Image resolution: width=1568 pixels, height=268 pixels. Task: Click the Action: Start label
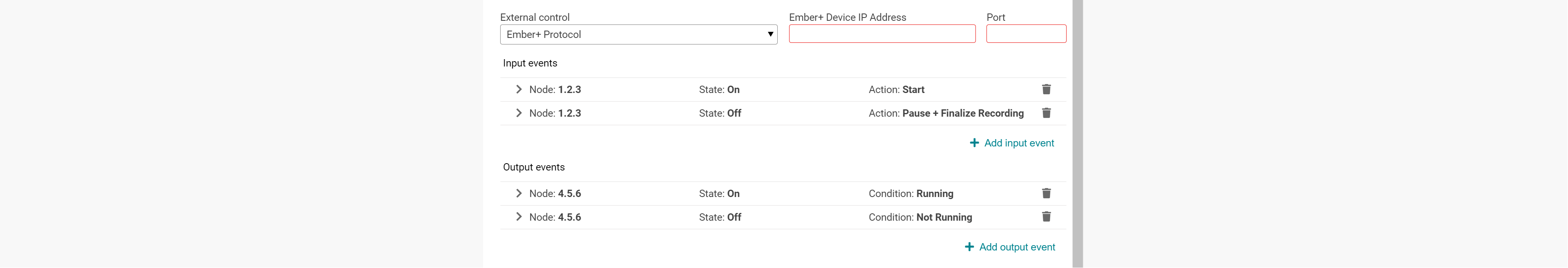point(896,89)
